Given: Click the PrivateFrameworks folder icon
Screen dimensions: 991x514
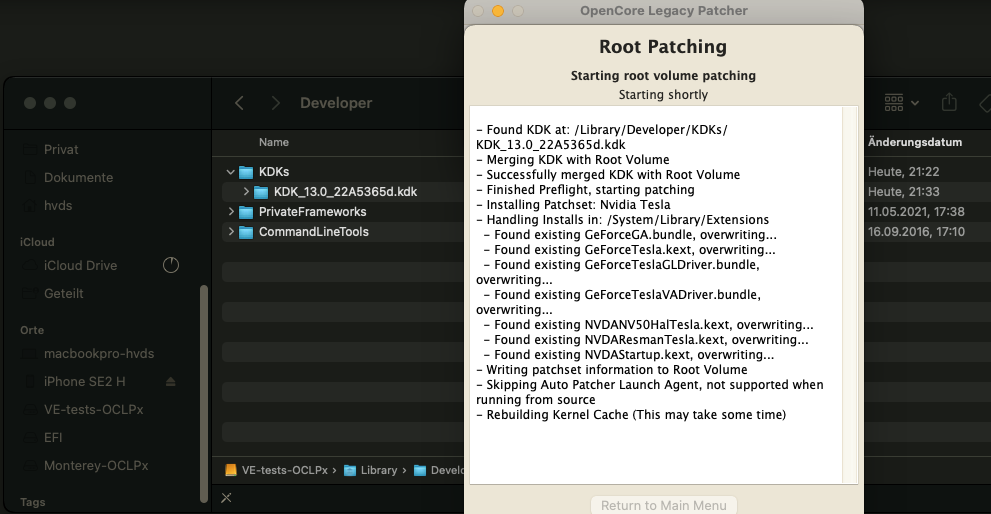Looking at the screenshot, I should pos(246,212).
